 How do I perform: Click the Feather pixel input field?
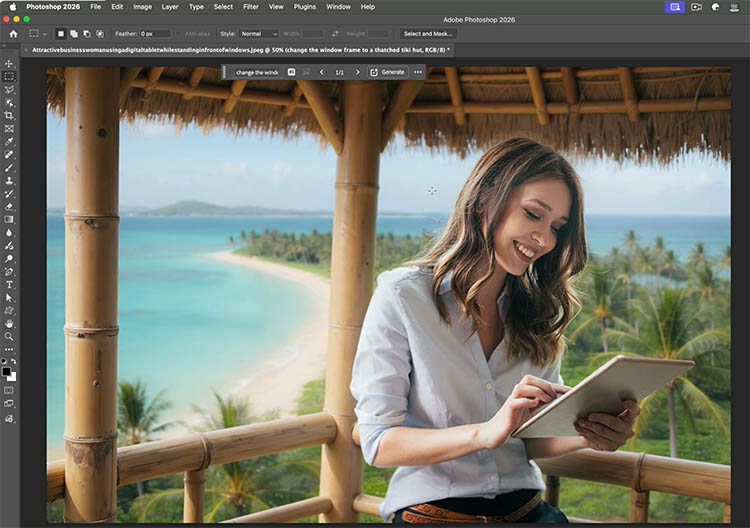click(156, 33)
